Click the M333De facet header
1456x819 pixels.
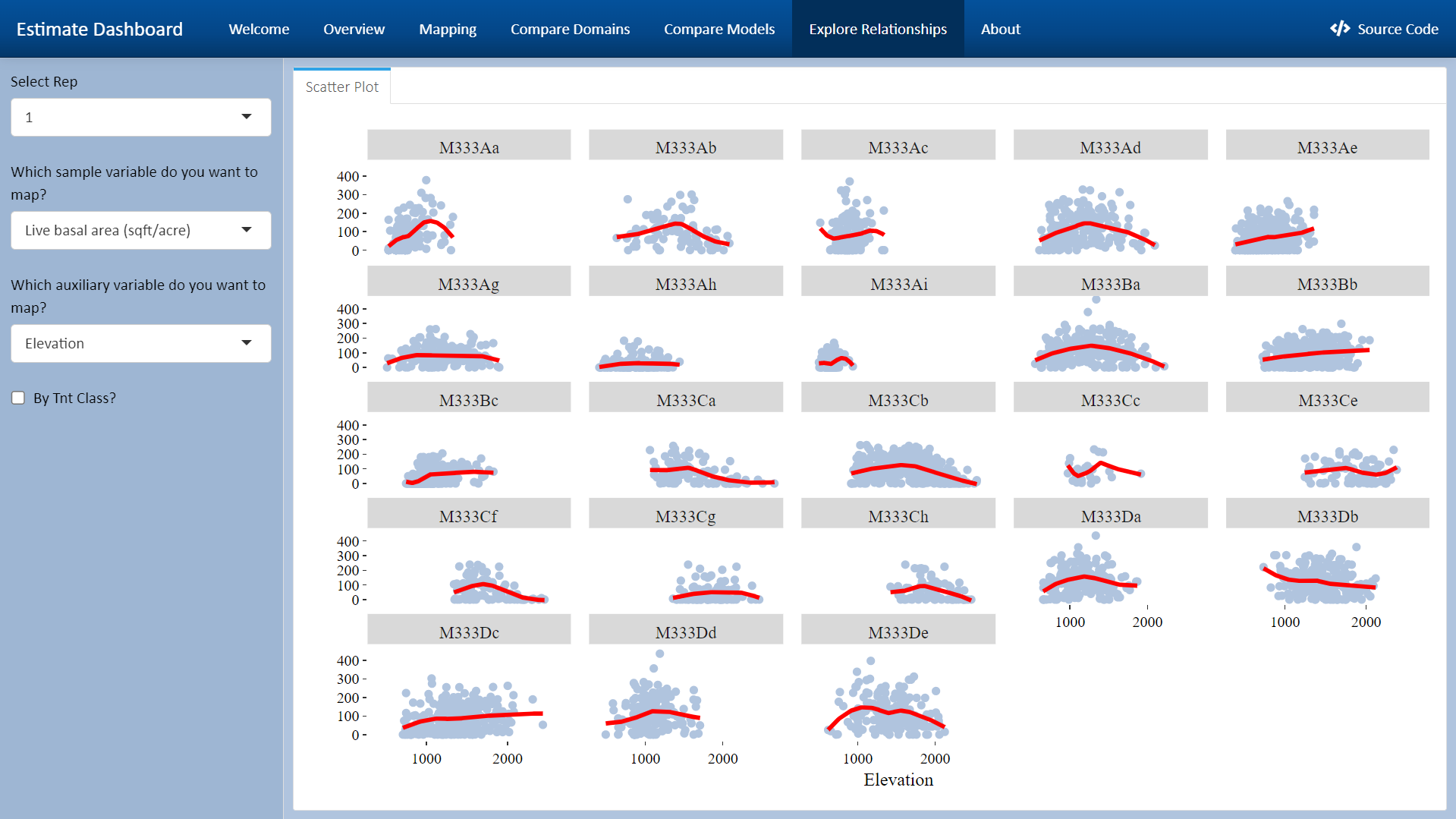(x=898, y=629)
